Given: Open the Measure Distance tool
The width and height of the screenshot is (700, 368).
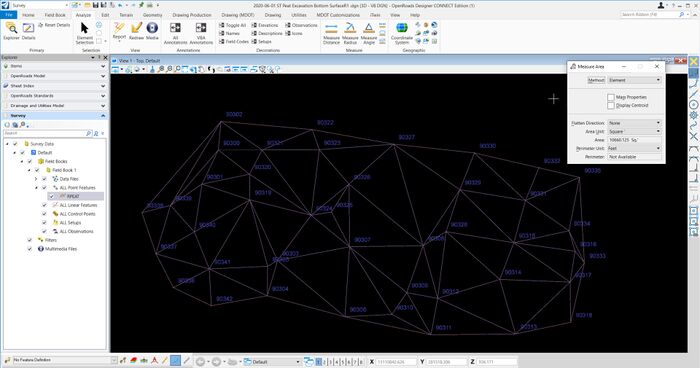Looking at the screenshot, I should pos(331,33).
